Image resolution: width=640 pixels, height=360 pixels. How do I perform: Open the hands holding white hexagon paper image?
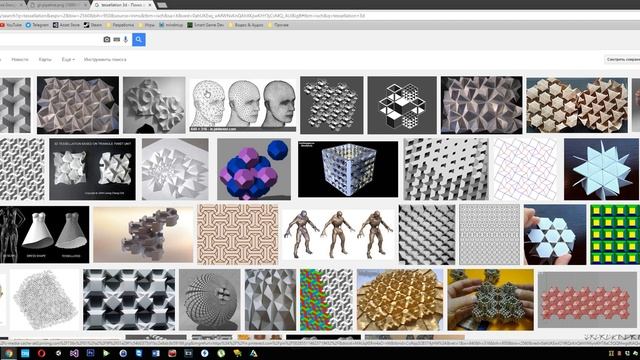tap(555, 234)
